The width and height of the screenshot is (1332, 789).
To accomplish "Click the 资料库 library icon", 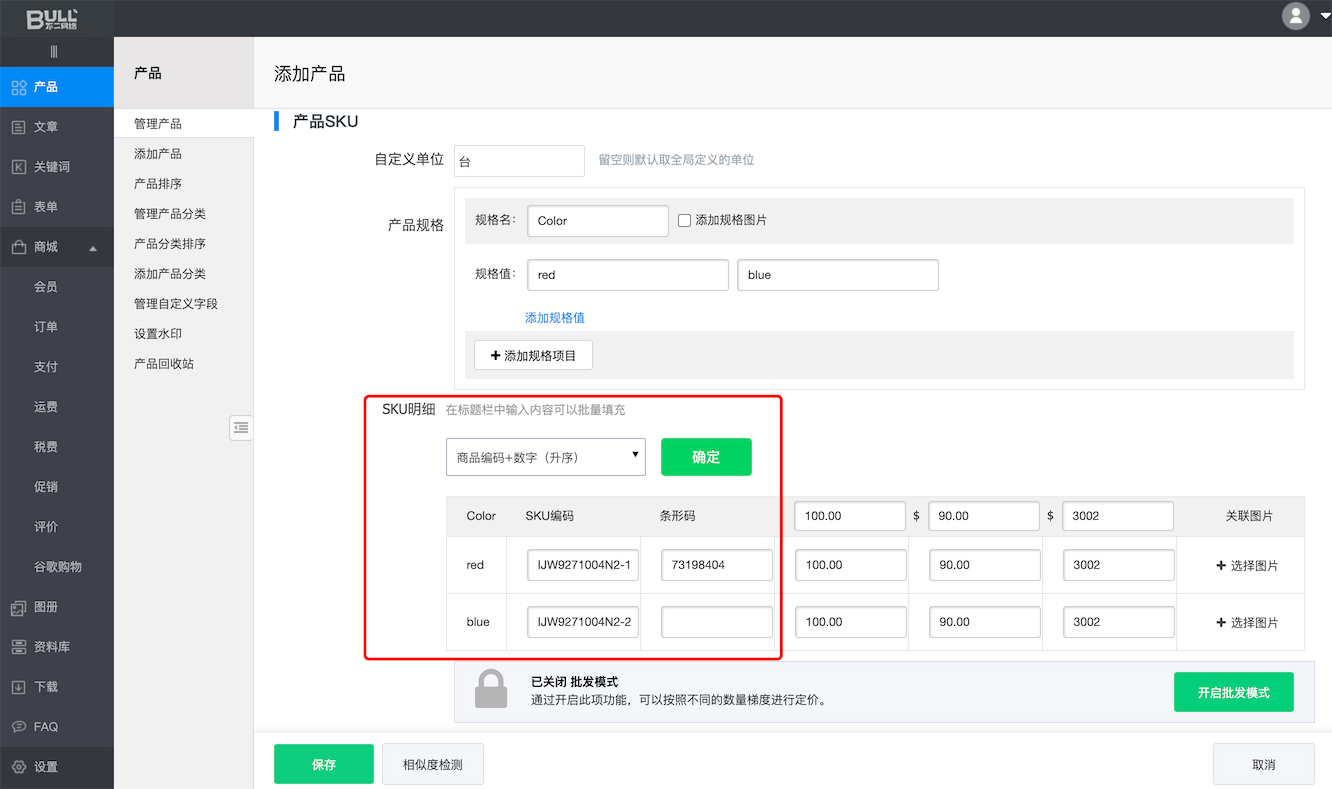I will coord(19,647).
